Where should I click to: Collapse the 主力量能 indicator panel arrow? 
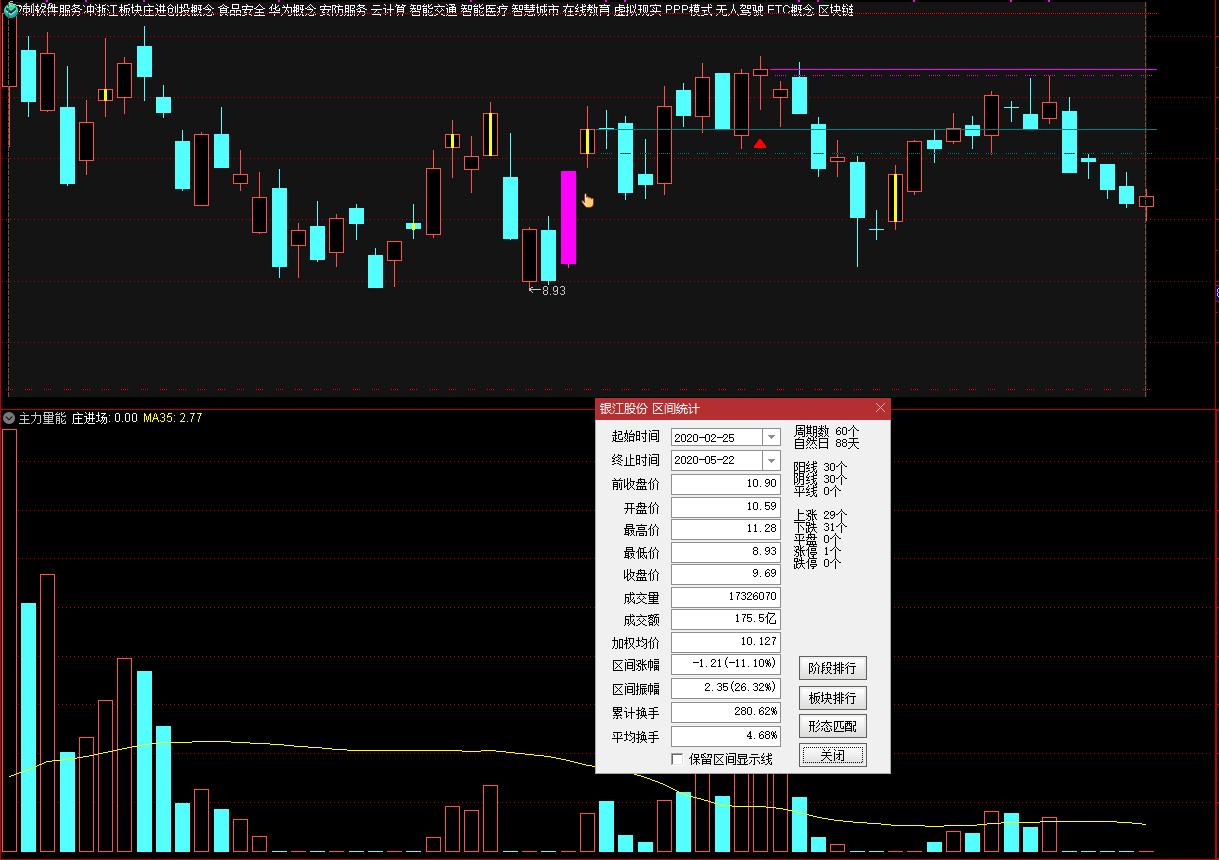9,418
